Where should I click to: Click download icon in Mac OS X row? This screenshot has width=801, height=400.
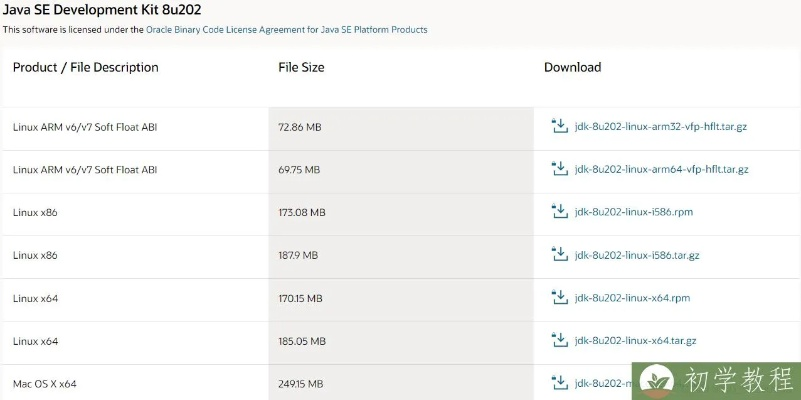560,382
